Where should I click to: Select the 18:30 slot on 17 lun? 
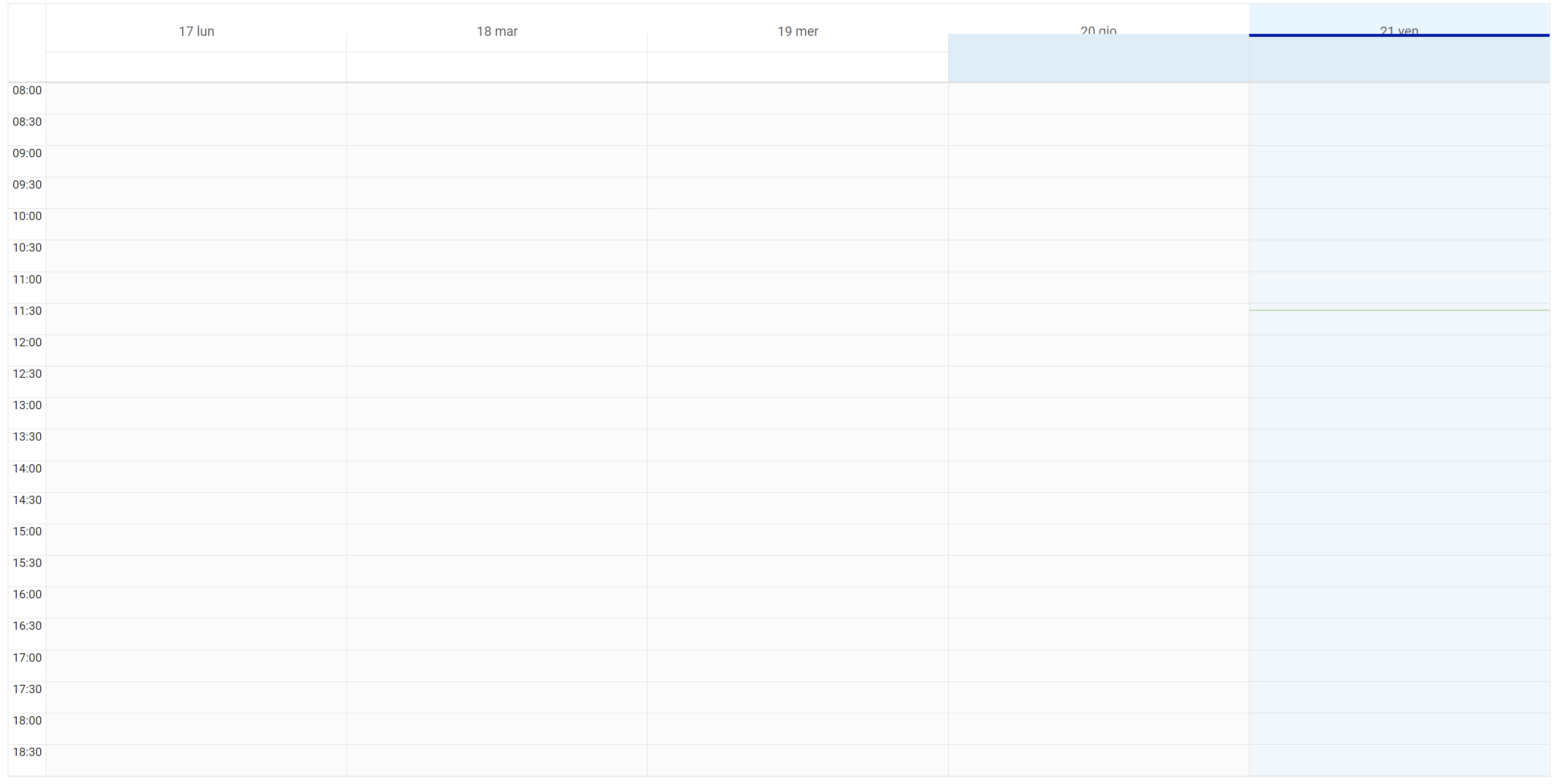click(196, 760)
